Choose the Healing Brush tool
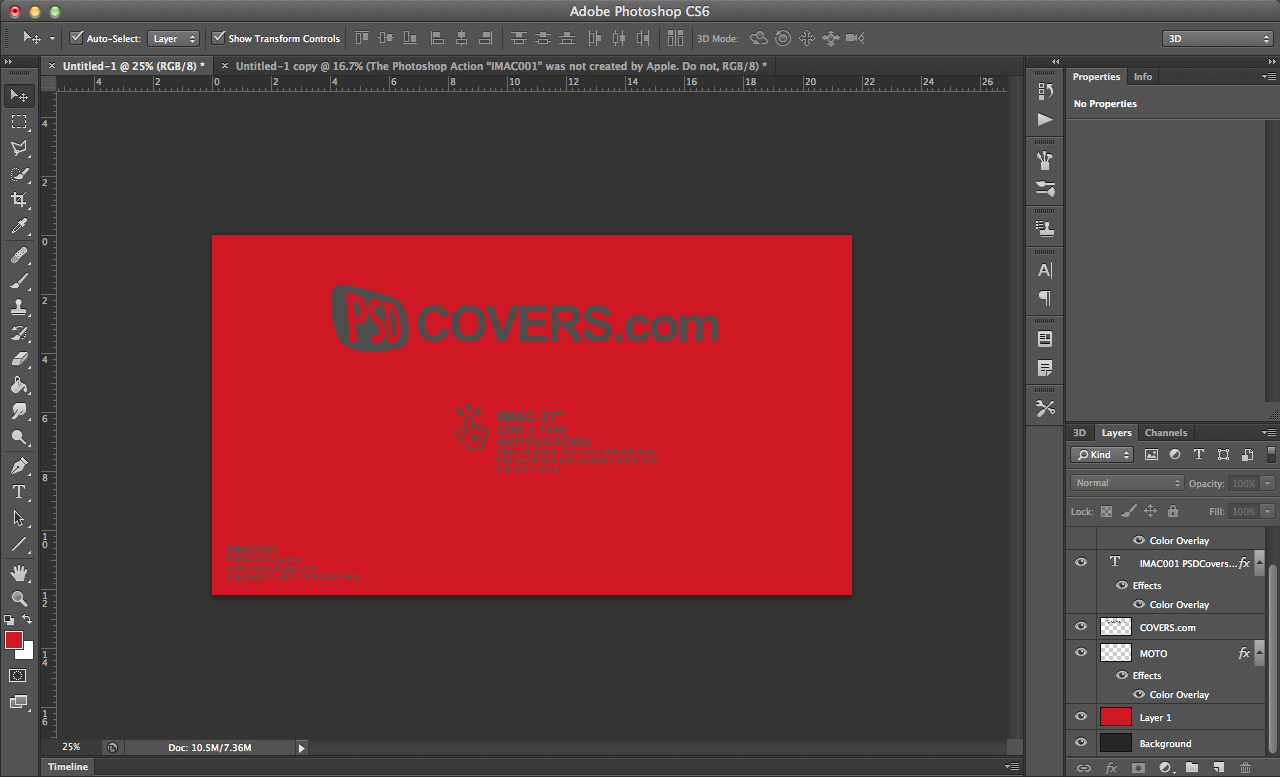The image size is (1280, 777). coord(19,256)
